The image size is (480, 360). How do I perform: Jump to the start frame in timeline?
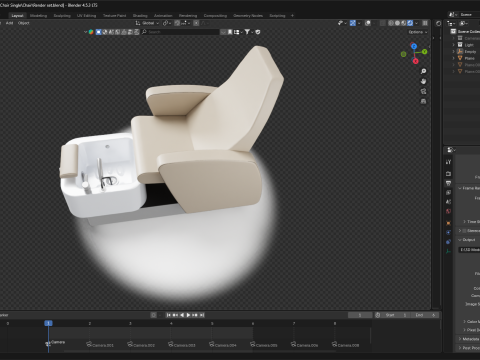[169, 315]
